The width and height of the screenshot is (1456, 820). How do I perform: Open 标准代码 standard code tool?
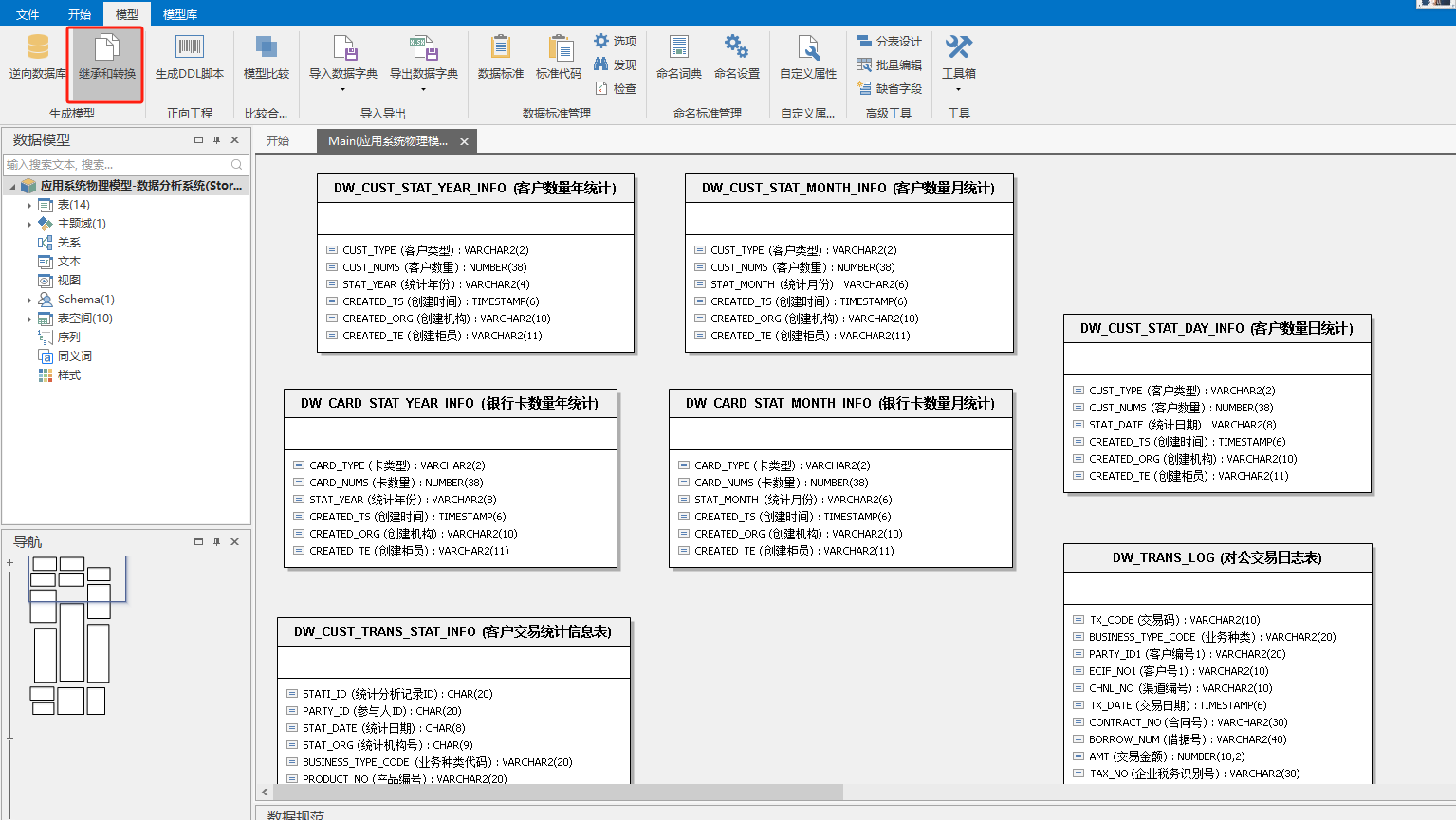(559, 57)
